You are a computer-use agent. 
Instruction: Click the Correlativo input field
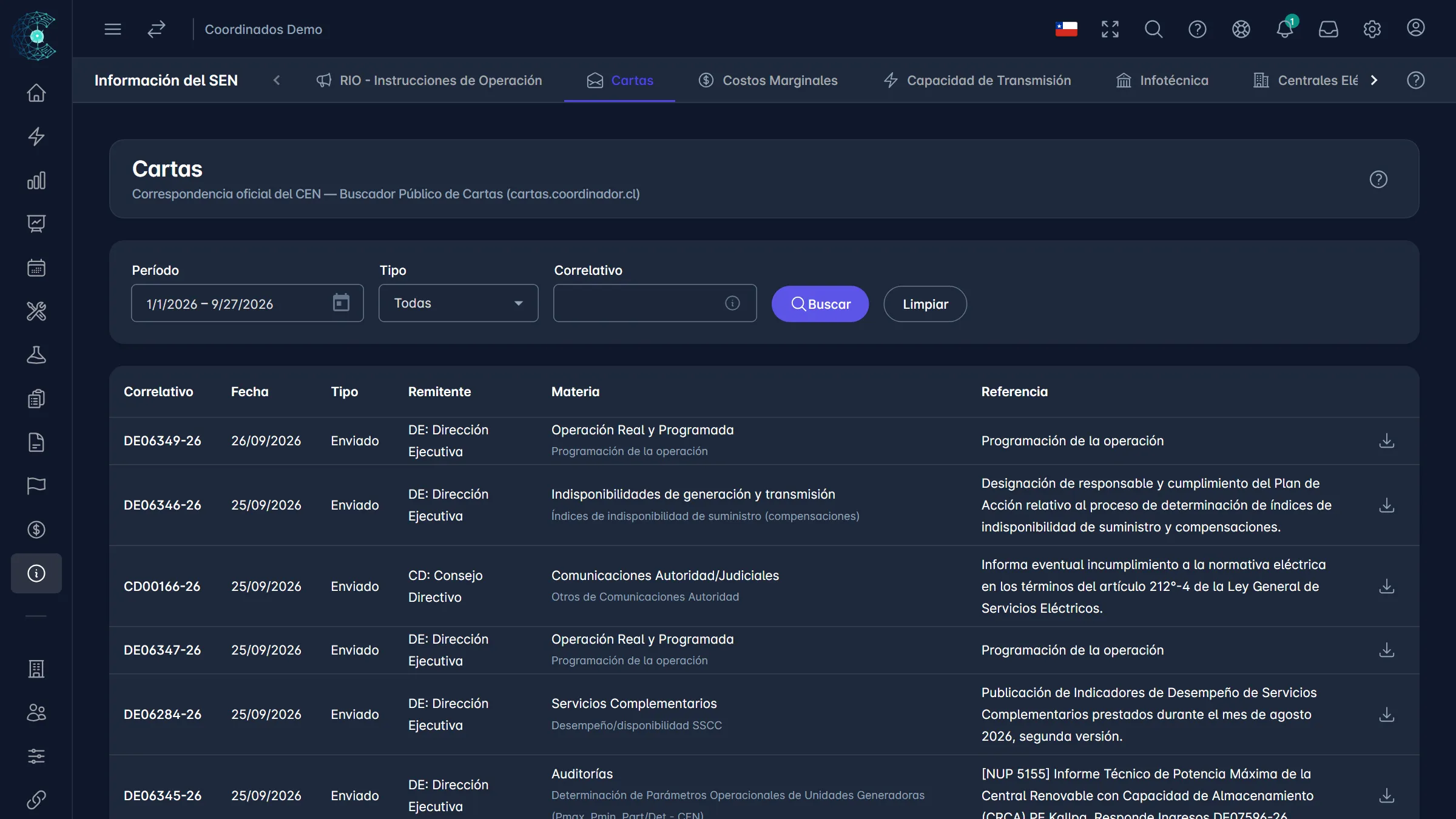coord(655,303)
